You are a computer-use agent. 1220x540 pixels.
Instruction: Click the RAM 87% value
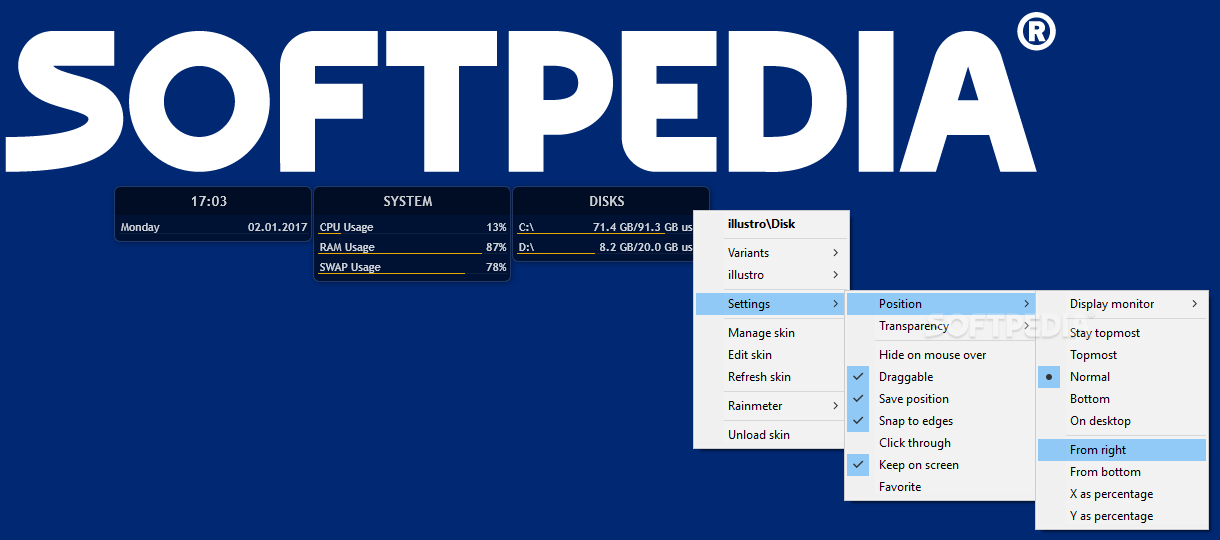[497, 247]
